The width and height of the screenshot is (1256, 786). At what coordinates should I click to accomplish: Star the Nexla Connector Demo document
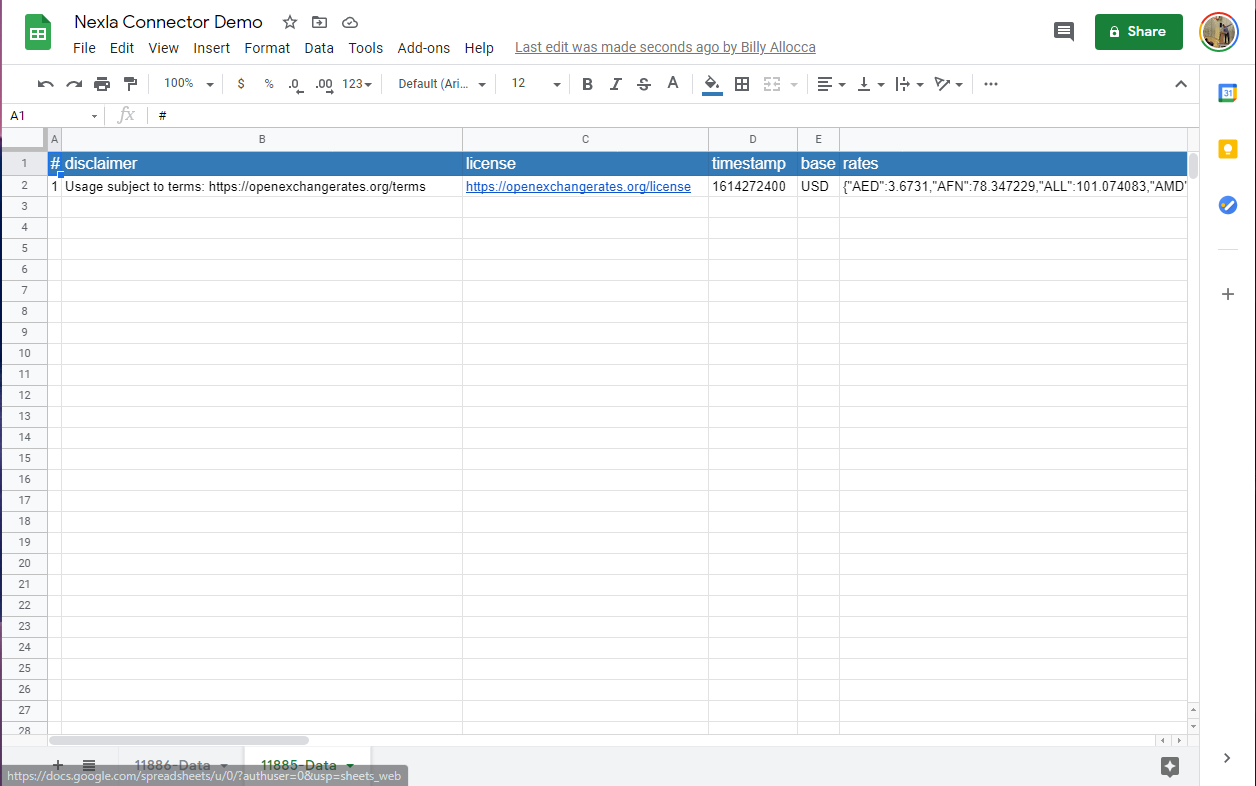[290, 22]
